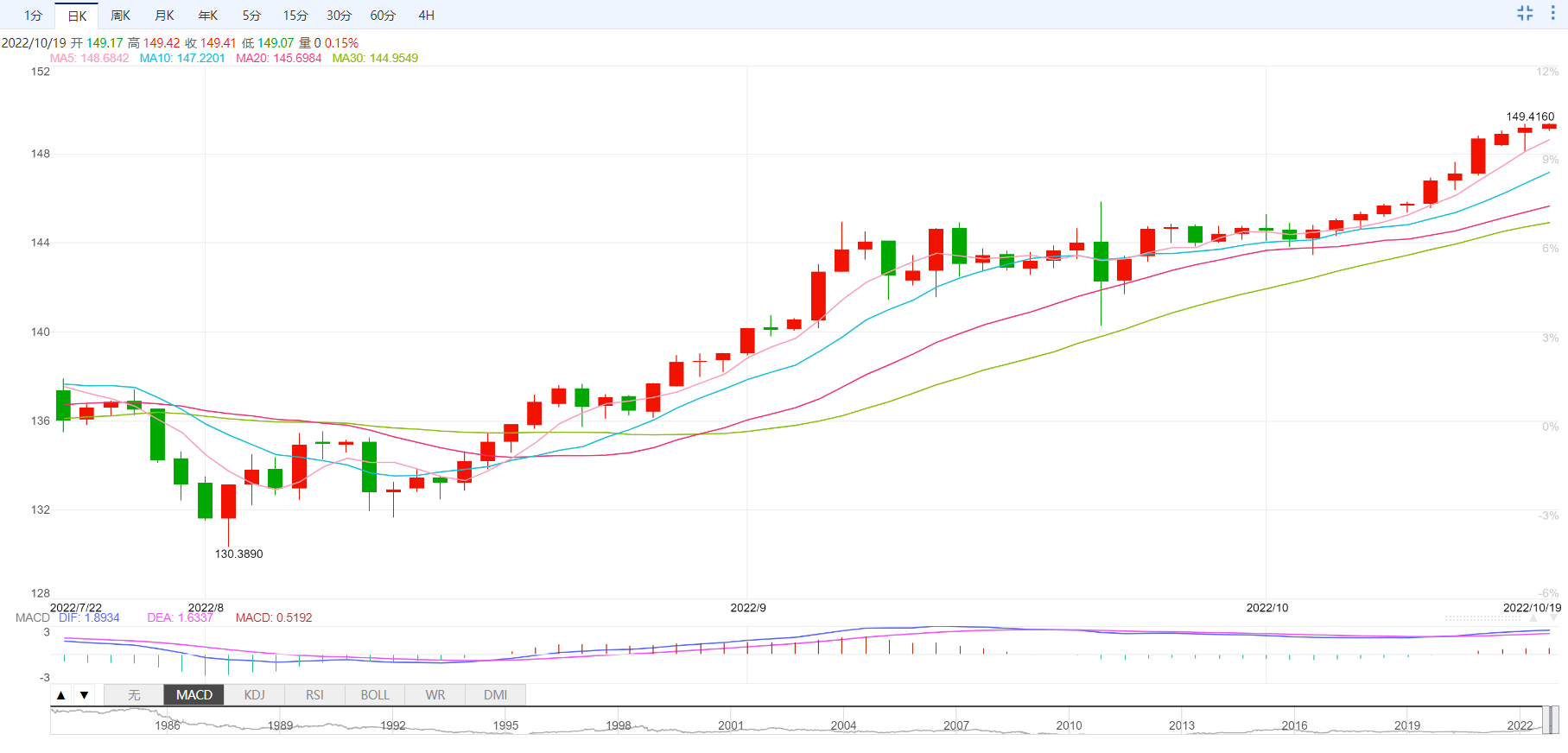Select the WR indicator tab
Viewport: 1568px width, 753px height.
coord(435,695)
